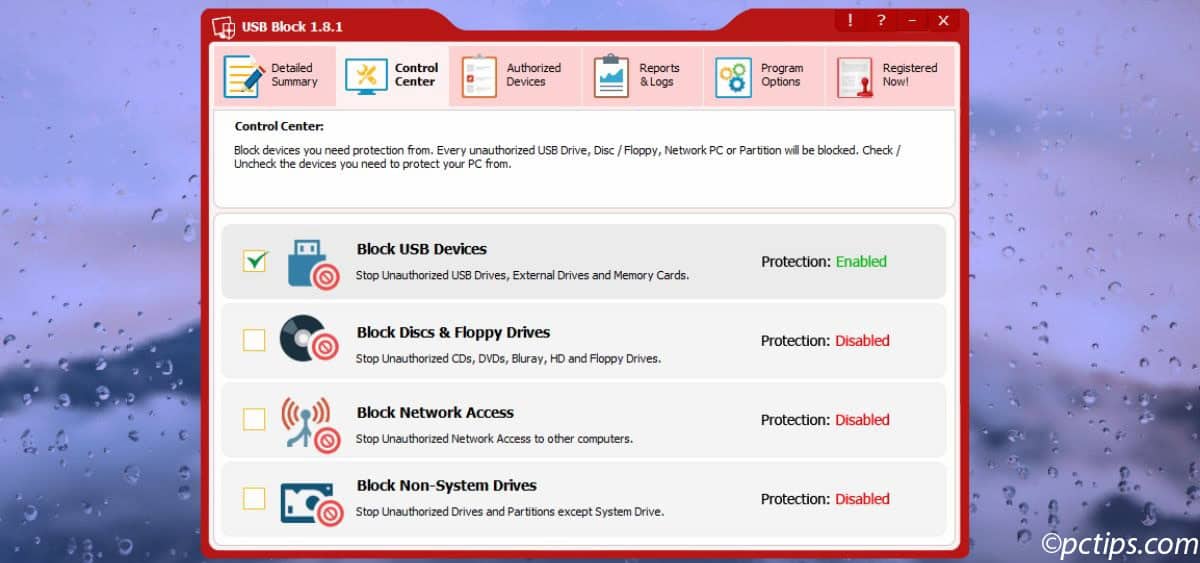Viewport: 1200px width, 563px height.
Task: Minimize the USB Block window
Action: click(x=911, y=20)
